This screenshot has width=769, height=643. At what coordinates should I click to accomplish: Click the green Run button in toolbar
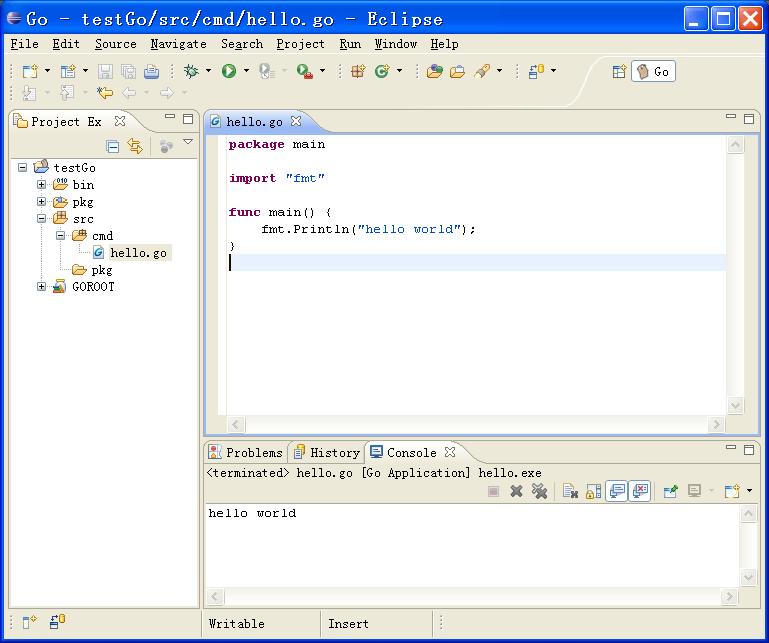(x=229, y=71)
